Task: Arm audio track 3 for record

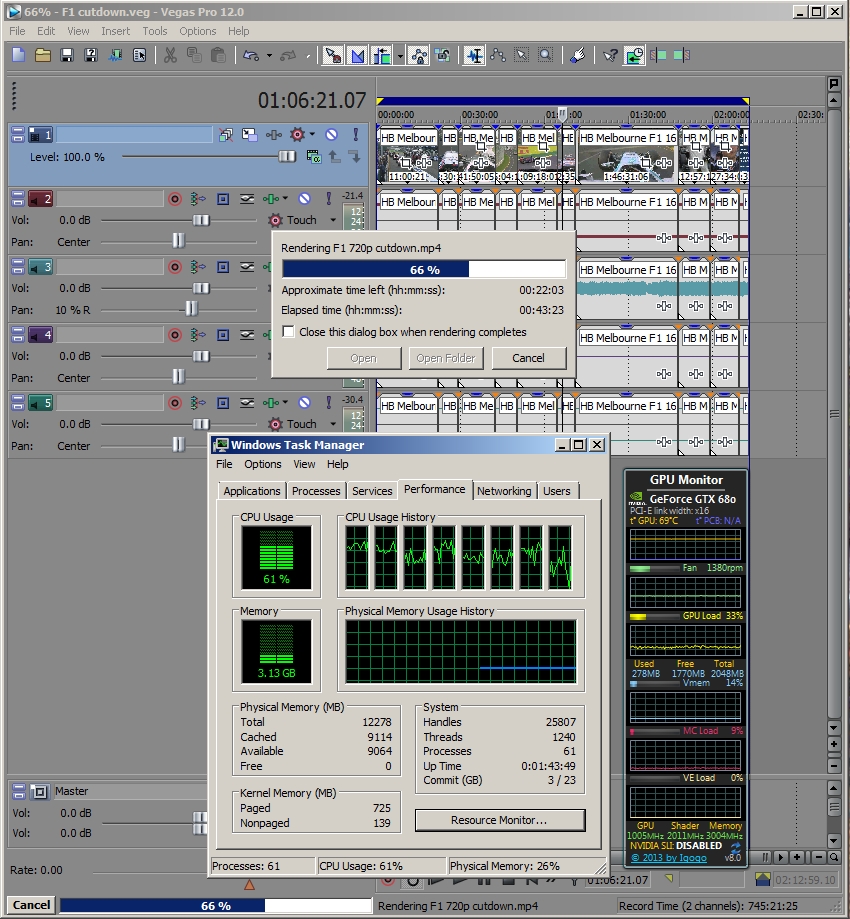Action: pos(175,267)
